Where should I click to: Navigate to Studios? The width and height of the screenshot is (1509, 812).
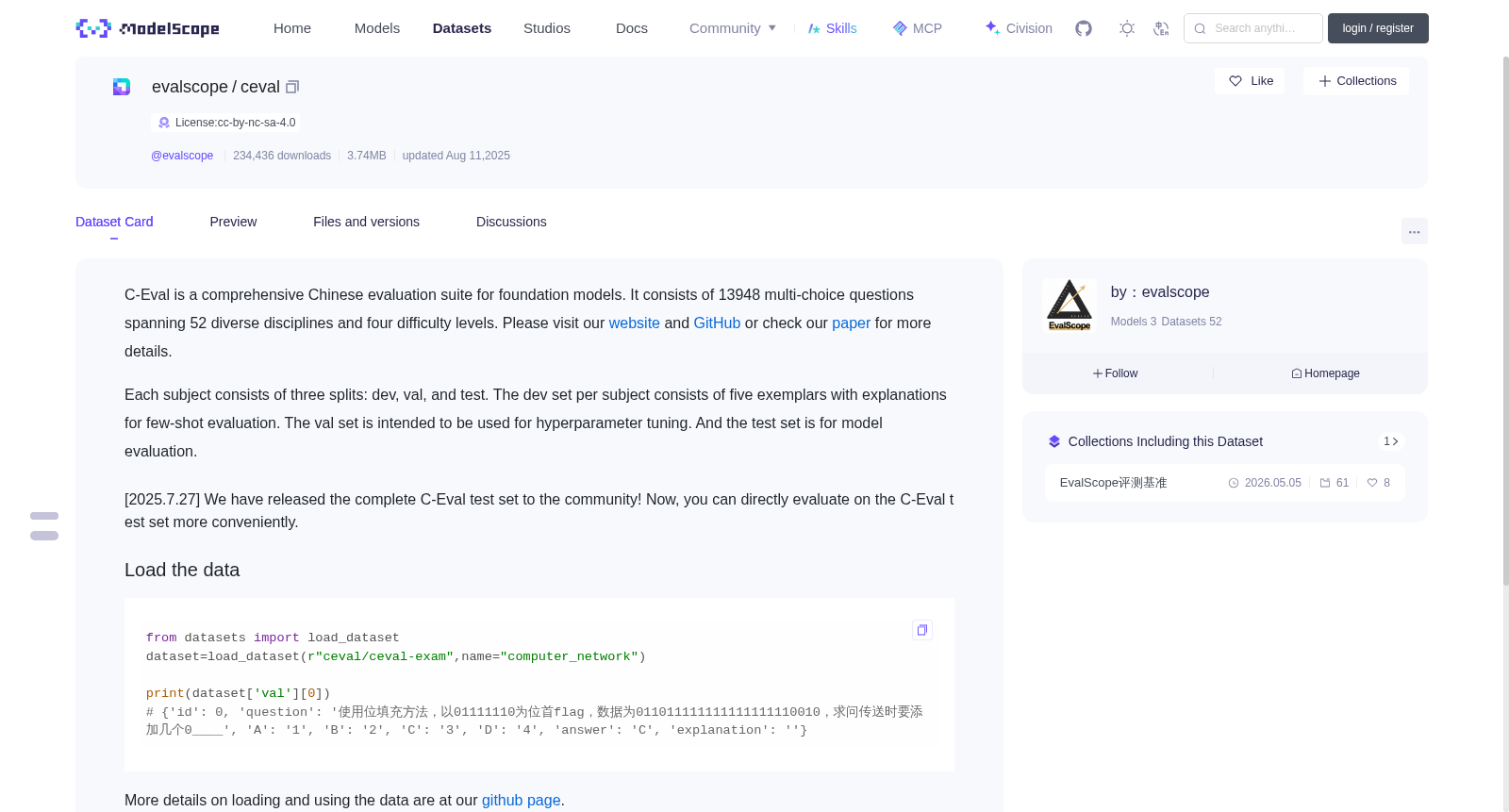[547, 28]
